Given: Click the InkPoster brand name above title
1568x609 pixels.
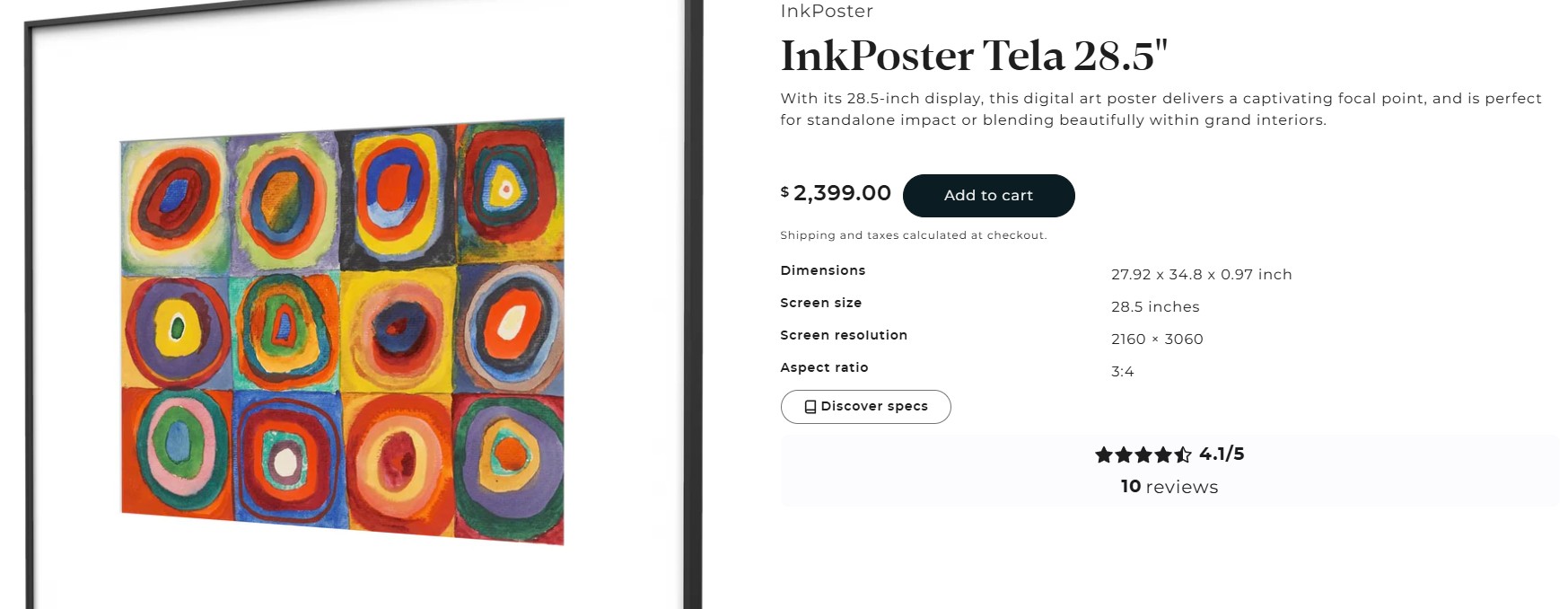Looking at the screenshot, I should 827,11.
